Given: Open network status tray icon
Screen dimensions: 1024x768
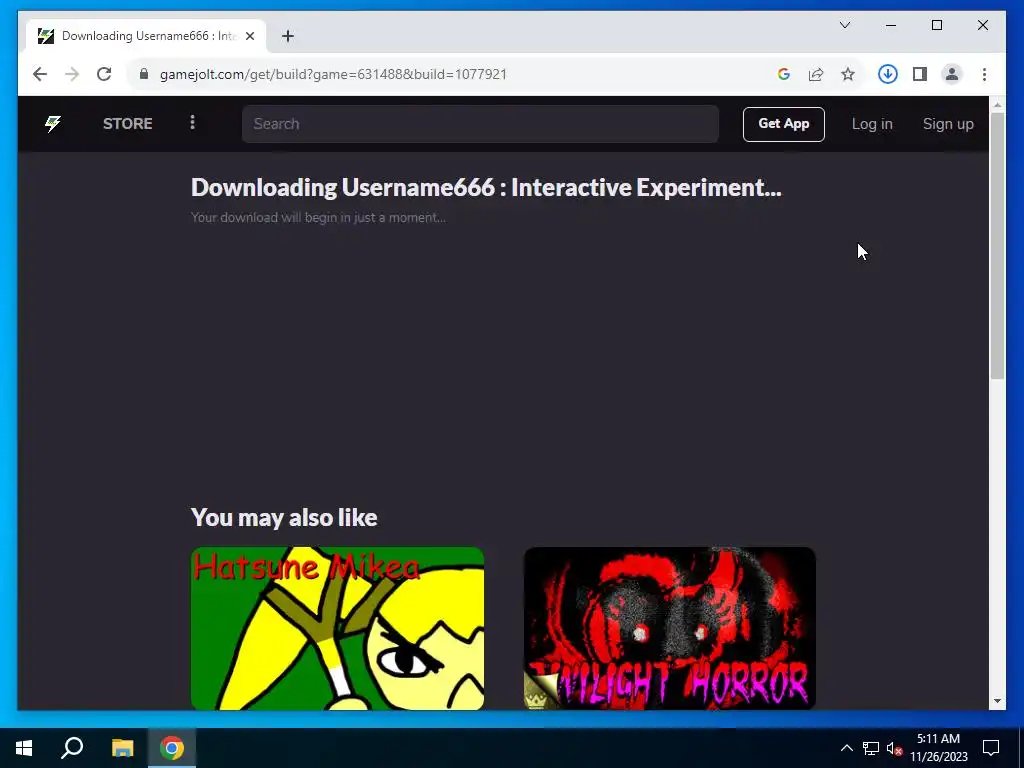Looking at the screenshot, I should coord(871,748).
